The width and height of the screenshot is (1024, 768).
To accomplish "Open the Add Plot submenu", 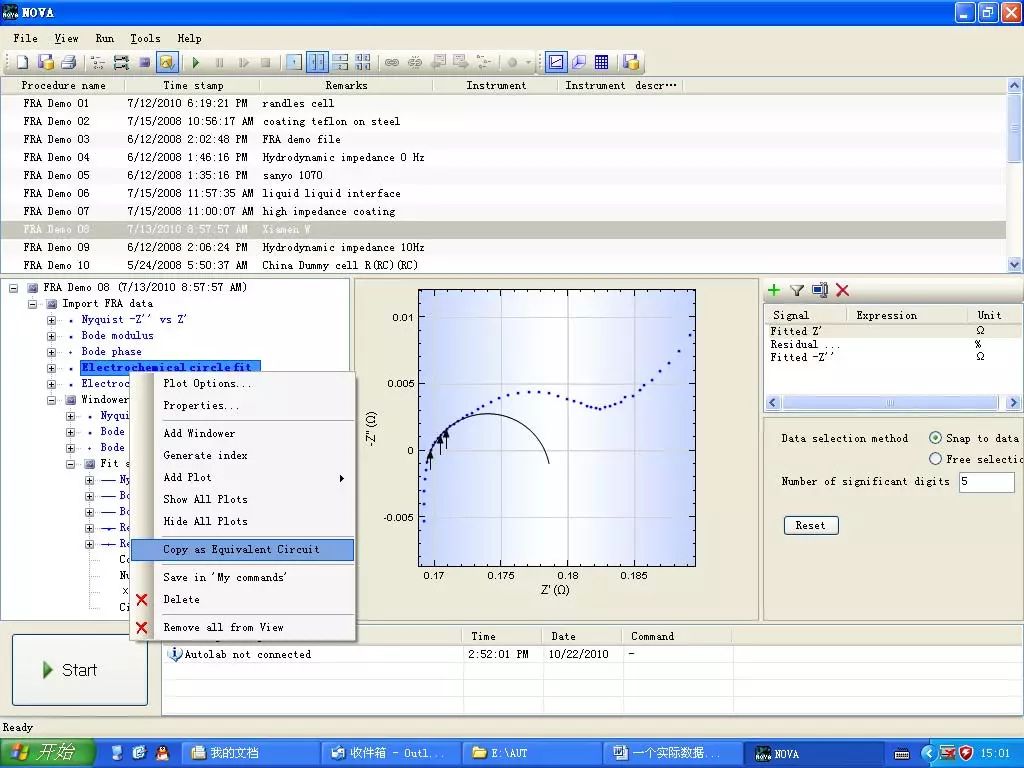I will pyautogui.click(x=242, y=478).
